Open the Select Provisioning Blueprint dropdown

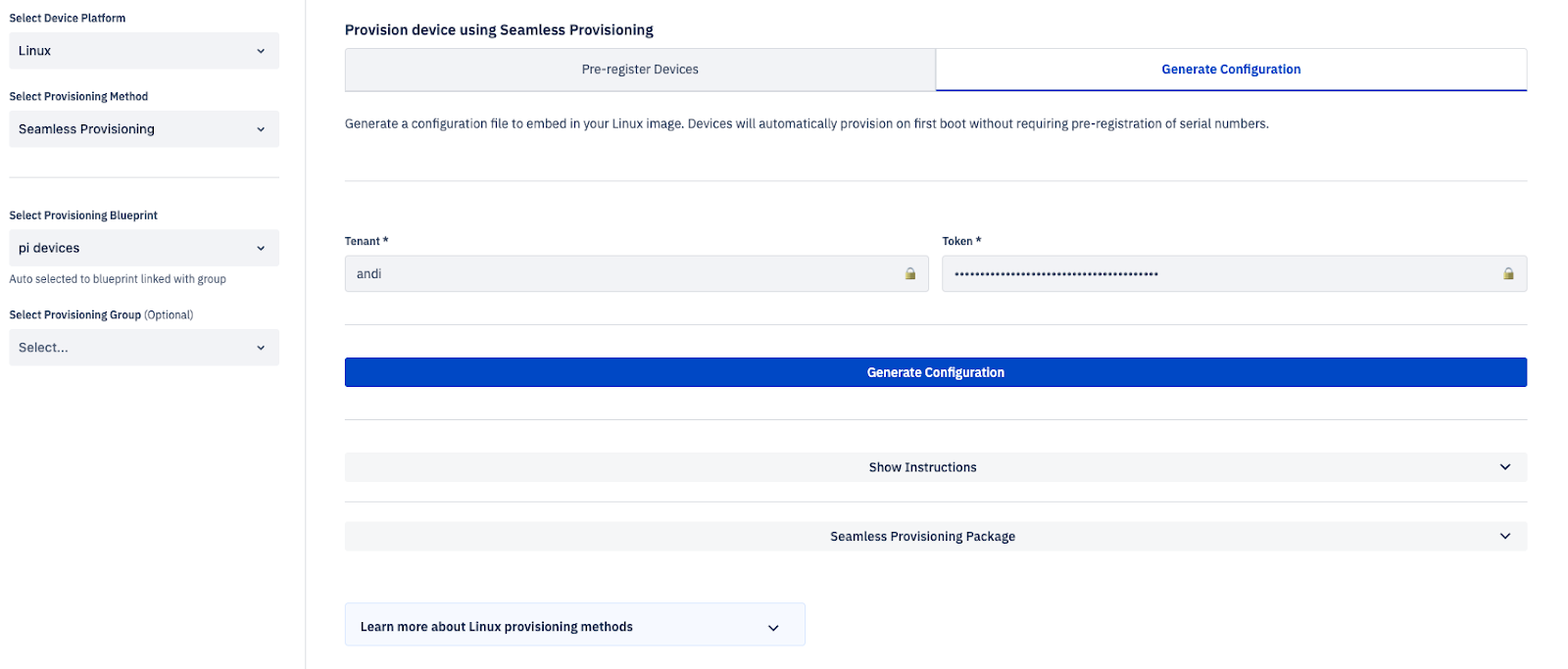pyautogui.click(x=143, y=249)
